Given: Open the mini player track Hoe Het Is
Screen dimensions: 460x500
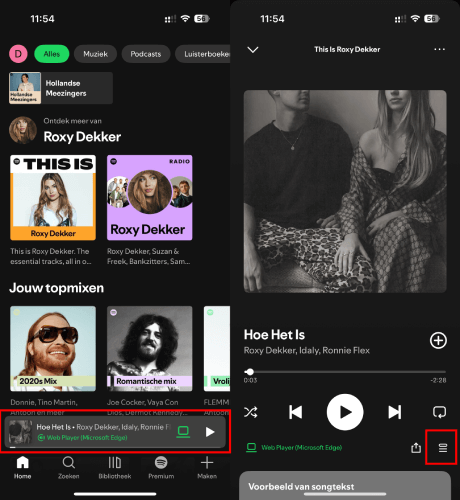Looking at the screenshot, I should tap(103, 427).
